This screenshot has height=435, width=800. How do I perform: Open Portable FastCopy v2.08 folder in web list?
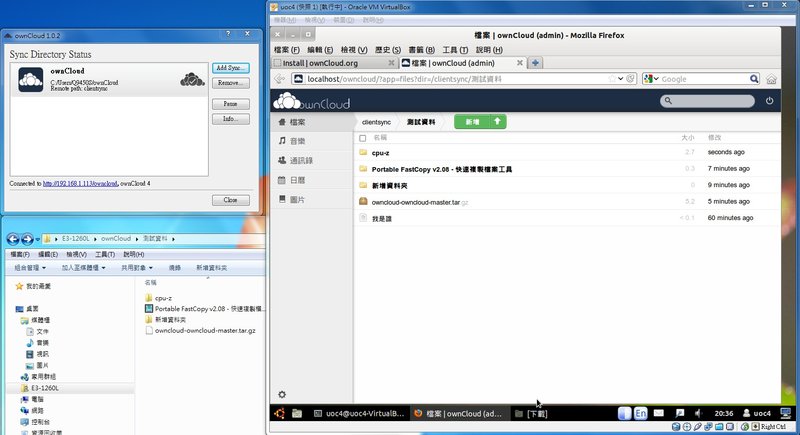pyautogui.click(x=442, y=169)
